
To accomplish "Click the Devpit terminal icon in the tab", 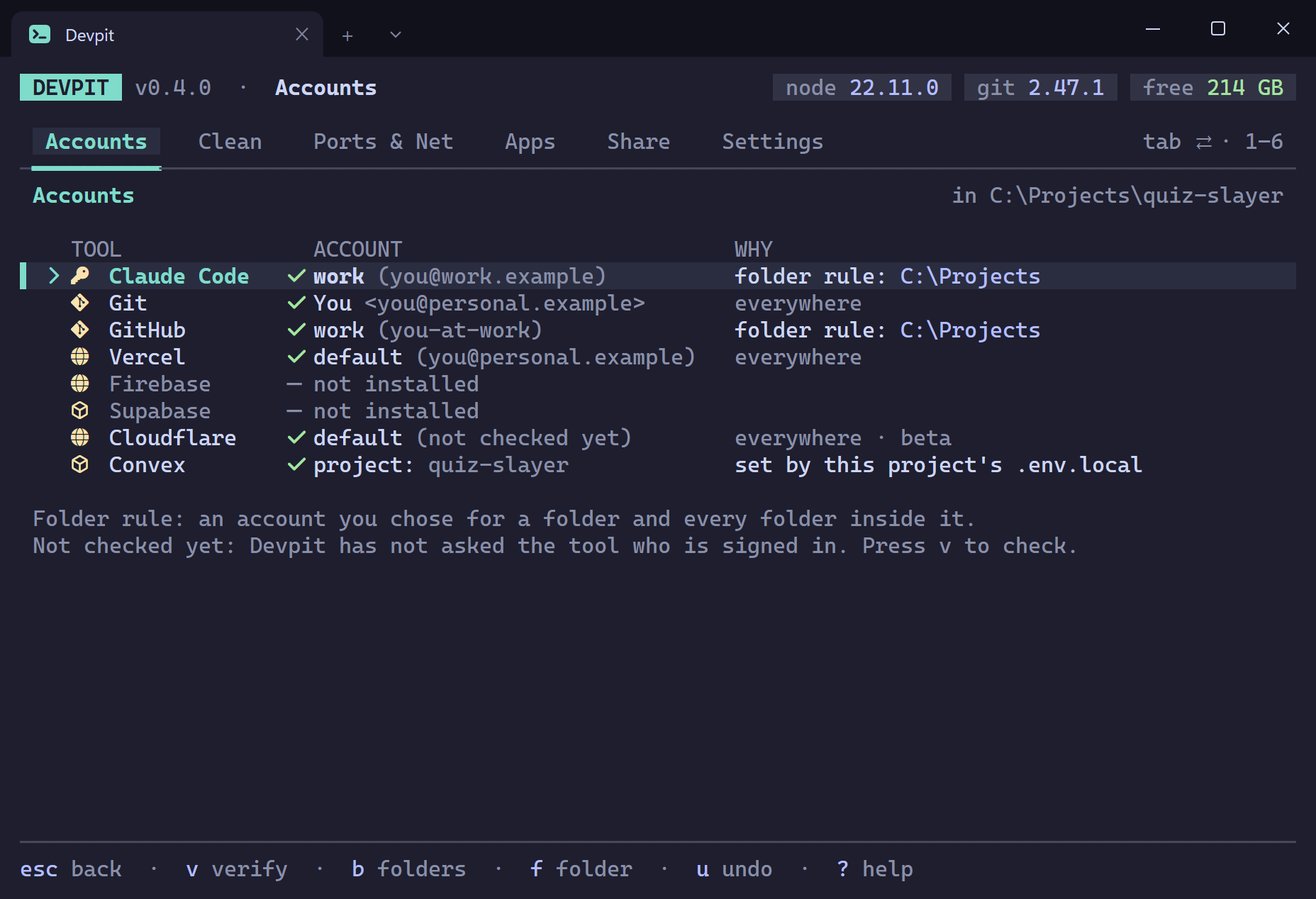I will 40,34.
